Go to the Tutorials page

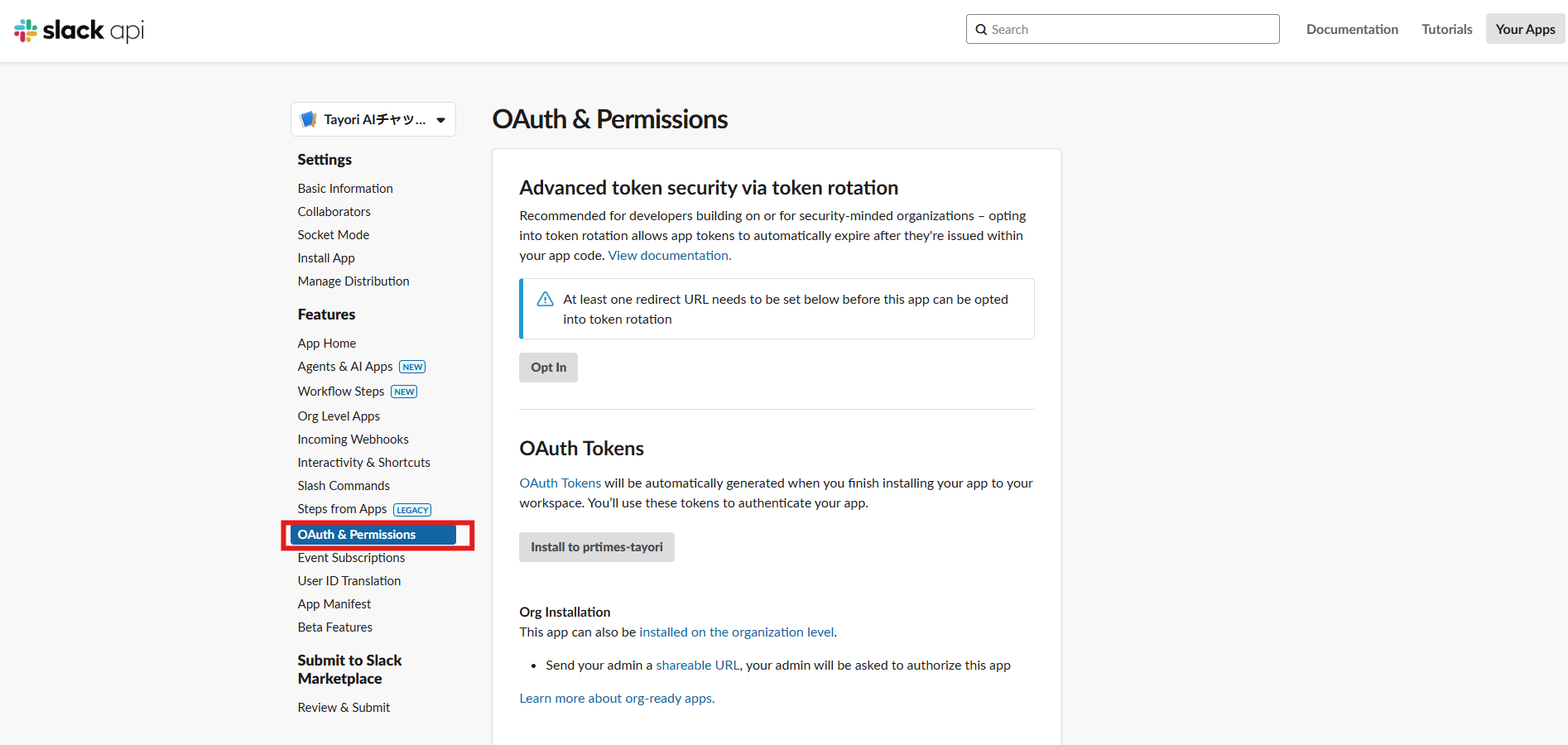pyautogui.click(x=1446, y=30)
